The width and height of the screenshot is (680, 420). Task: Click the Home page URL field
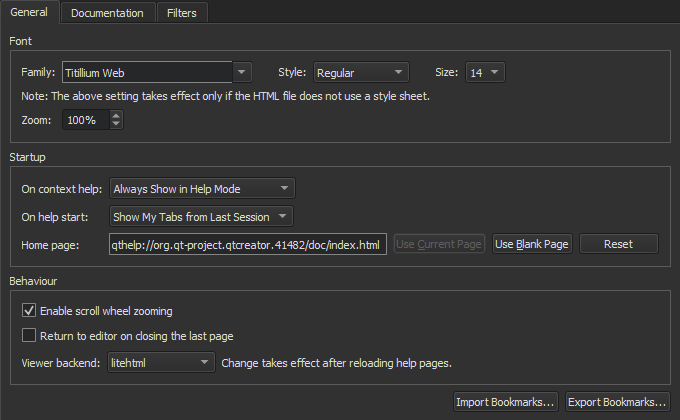247,245
